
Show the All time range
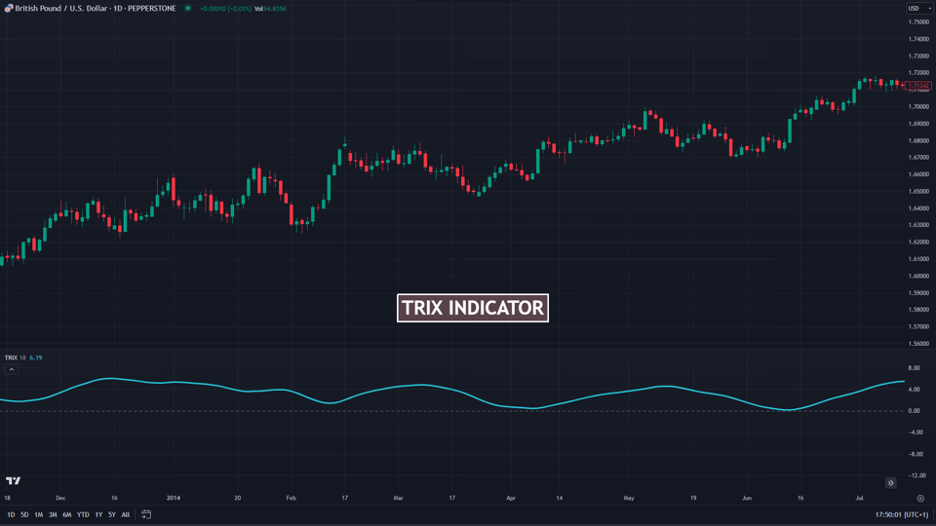point(125,515)
